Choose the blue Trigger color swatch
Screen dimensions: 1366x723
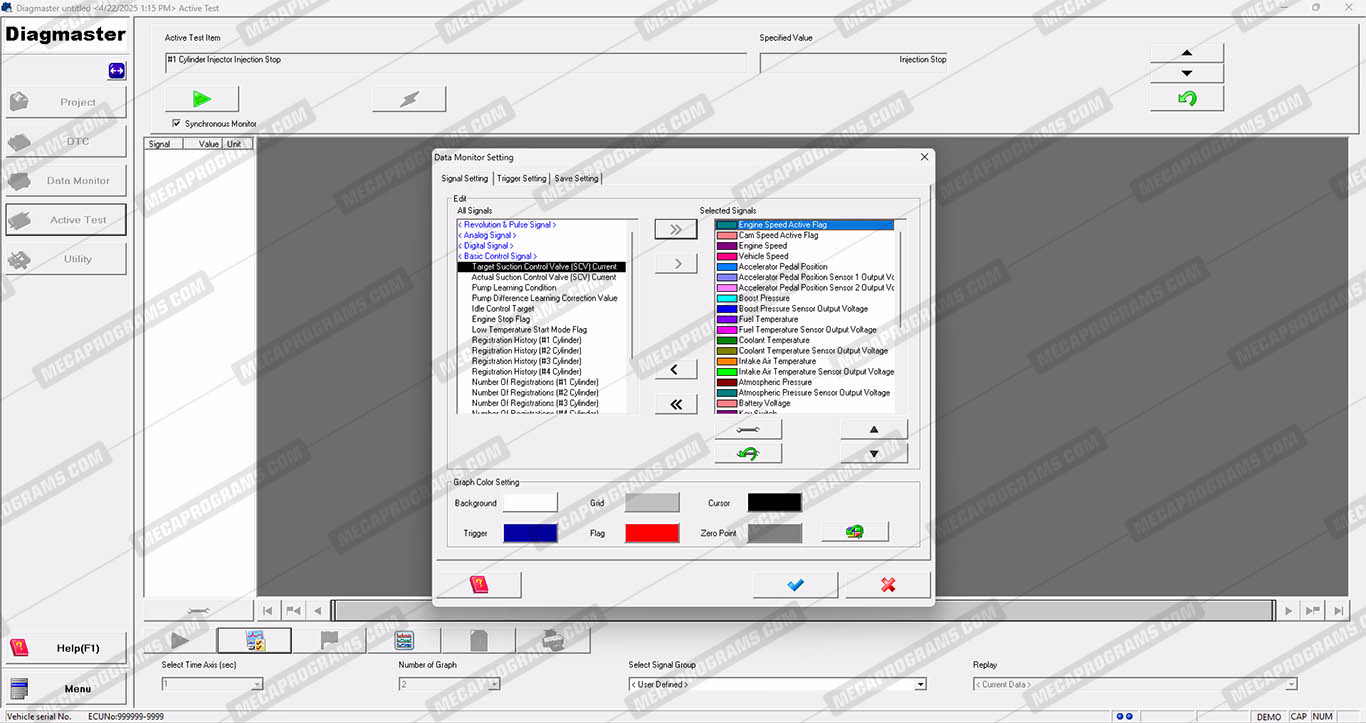point(530,533)
